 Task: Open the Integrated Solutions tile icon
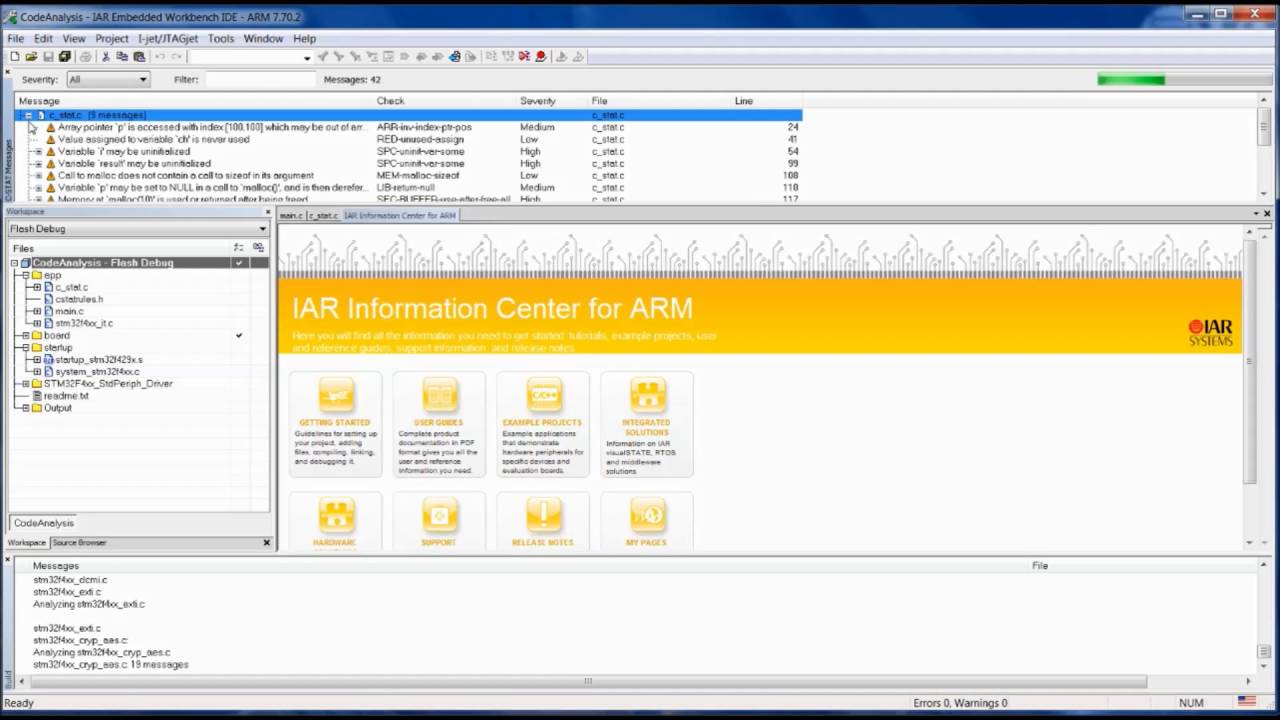647,394
